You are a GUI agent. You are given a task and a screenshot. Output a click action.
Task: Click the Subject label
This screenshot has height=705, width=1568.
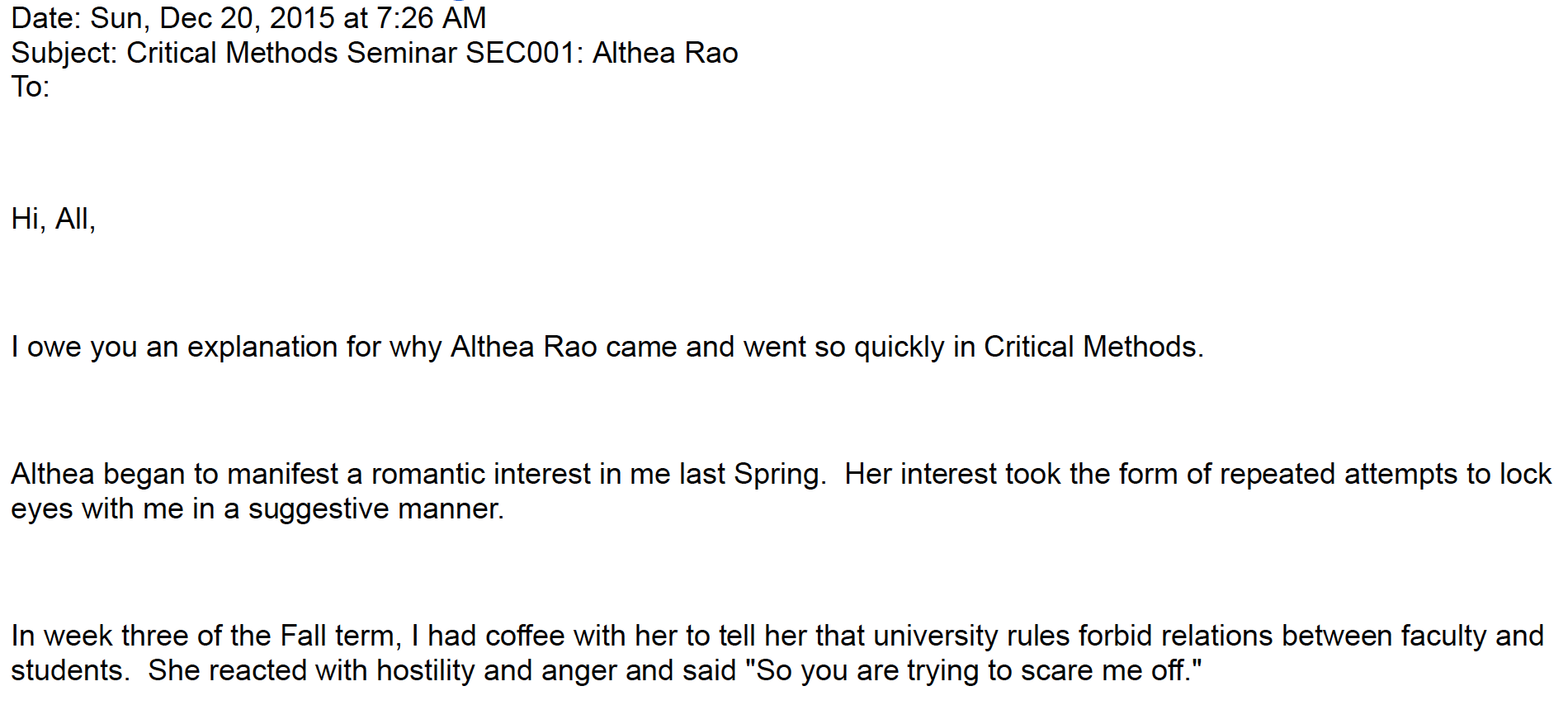[x=64, y=54]
